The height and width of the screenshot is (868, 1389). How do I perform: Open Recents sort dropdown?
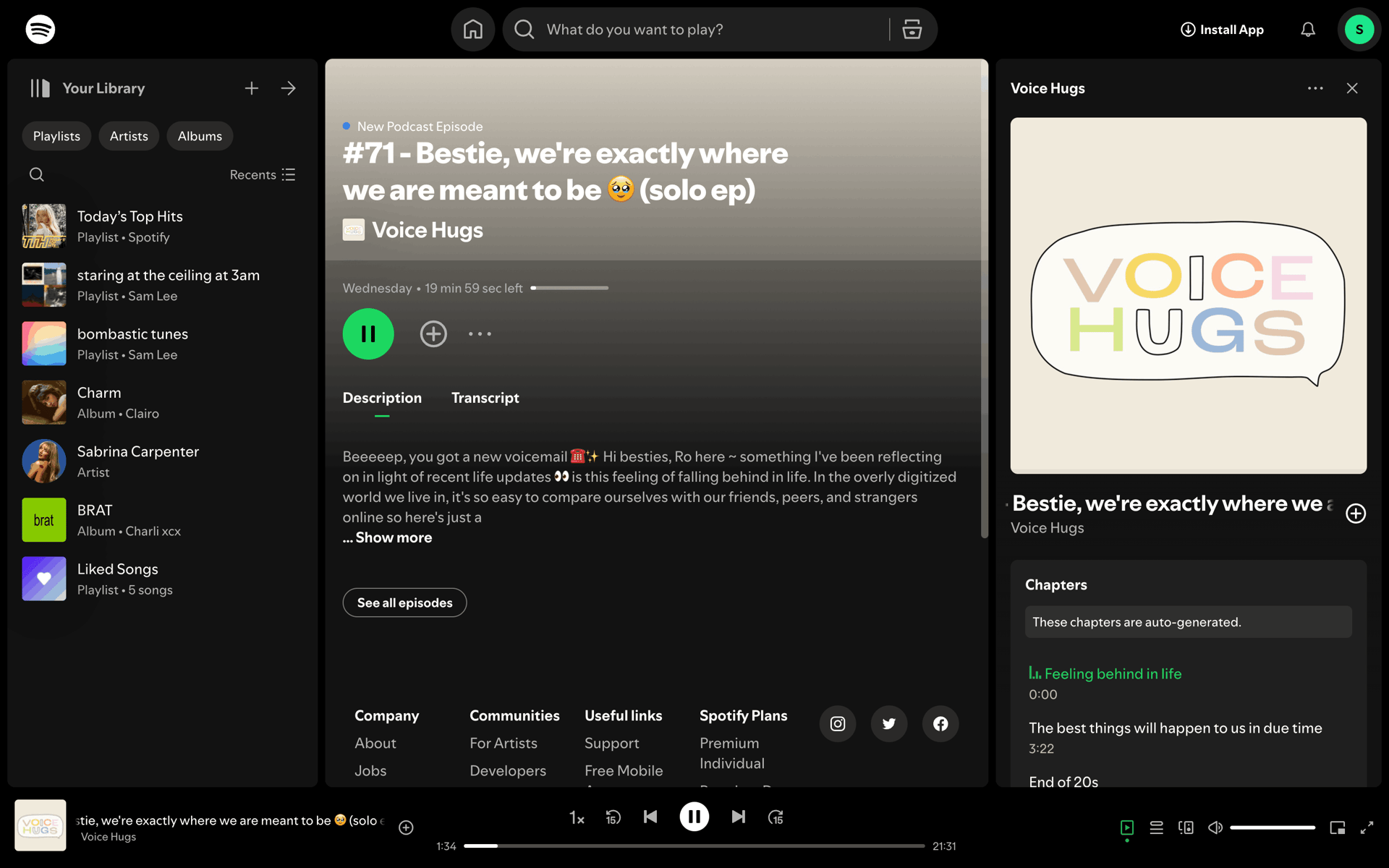coord(263,175)
